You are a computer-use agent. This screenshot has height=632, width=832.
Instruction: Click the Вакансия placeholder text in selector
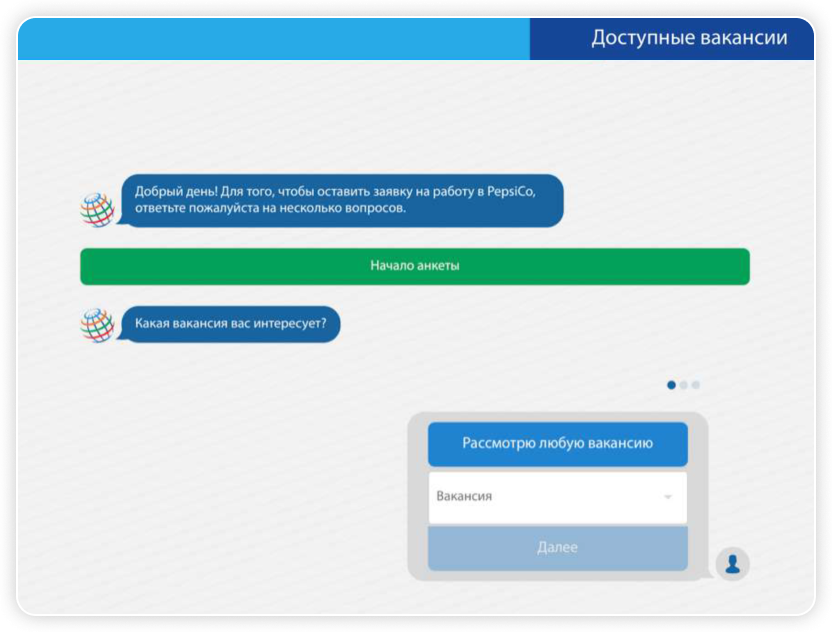tap(464, 497)
